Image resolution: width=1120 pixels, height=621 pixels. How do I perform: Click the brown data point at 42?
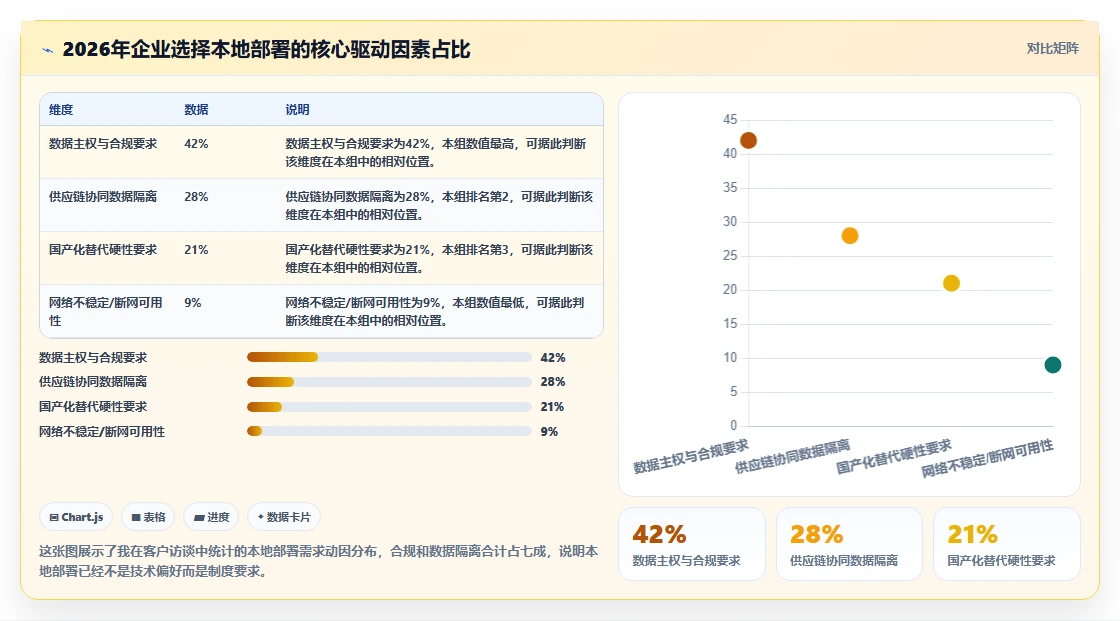[748, 140]
